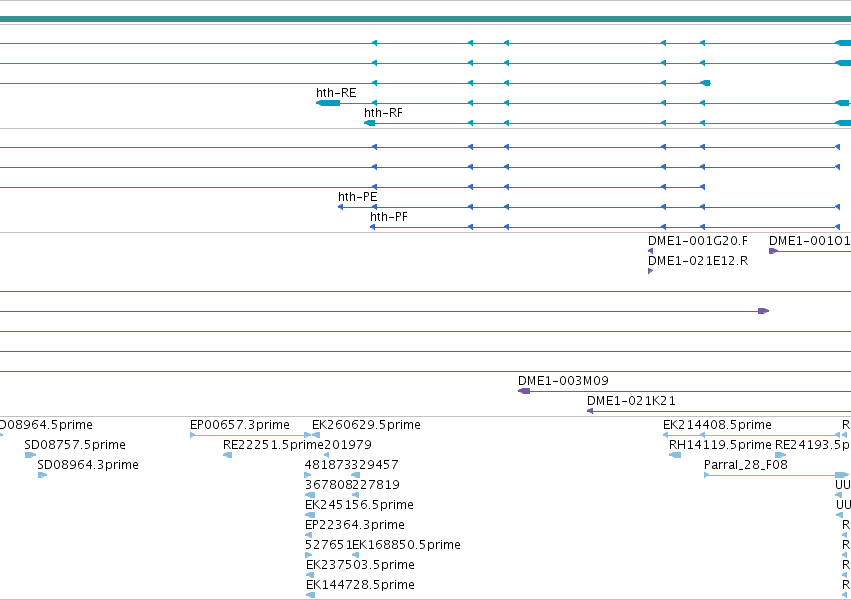
Task: Click the EK168850.5prime EST label
Action: 407,545
